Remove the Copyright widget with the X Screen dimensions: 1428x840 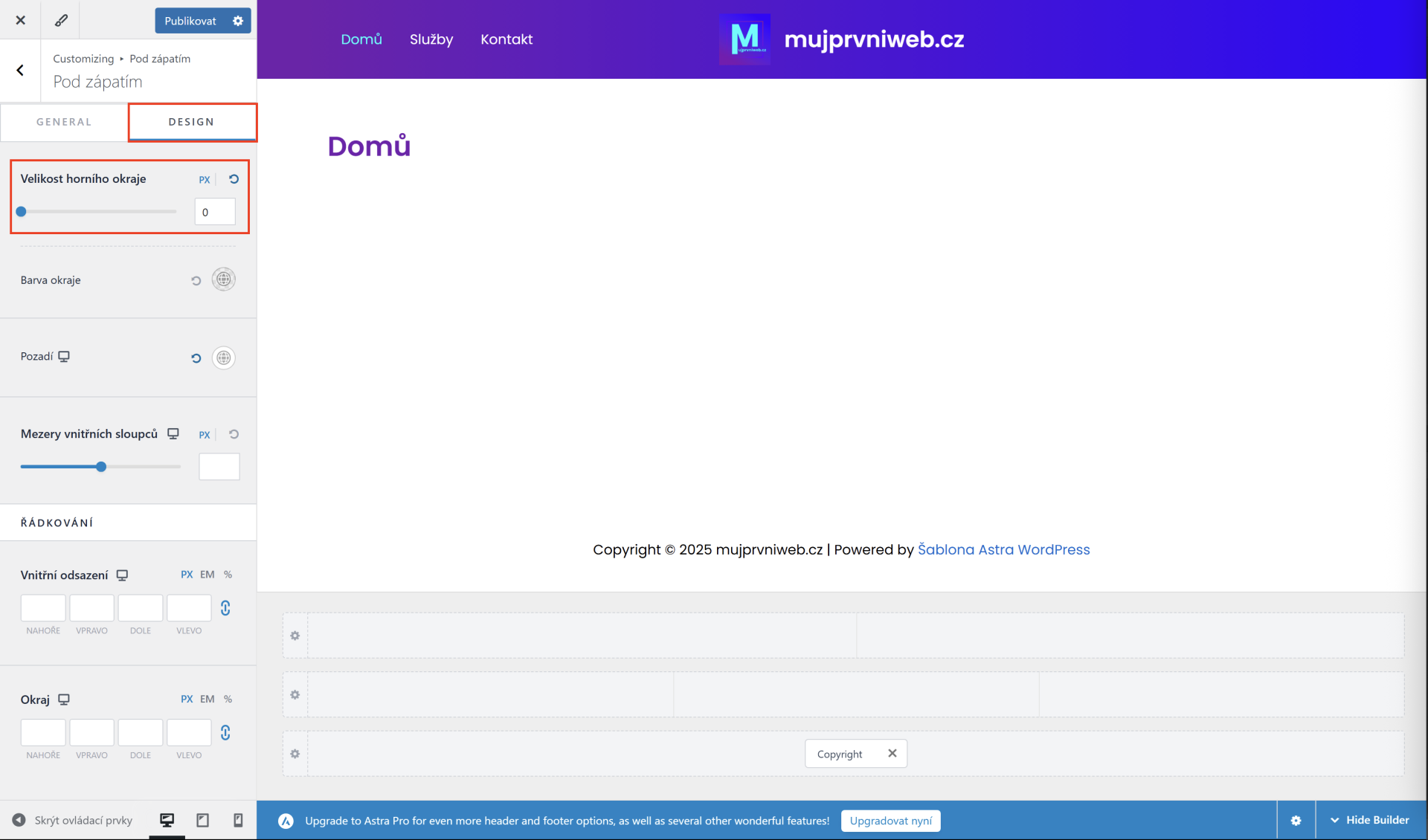(892, 753)
